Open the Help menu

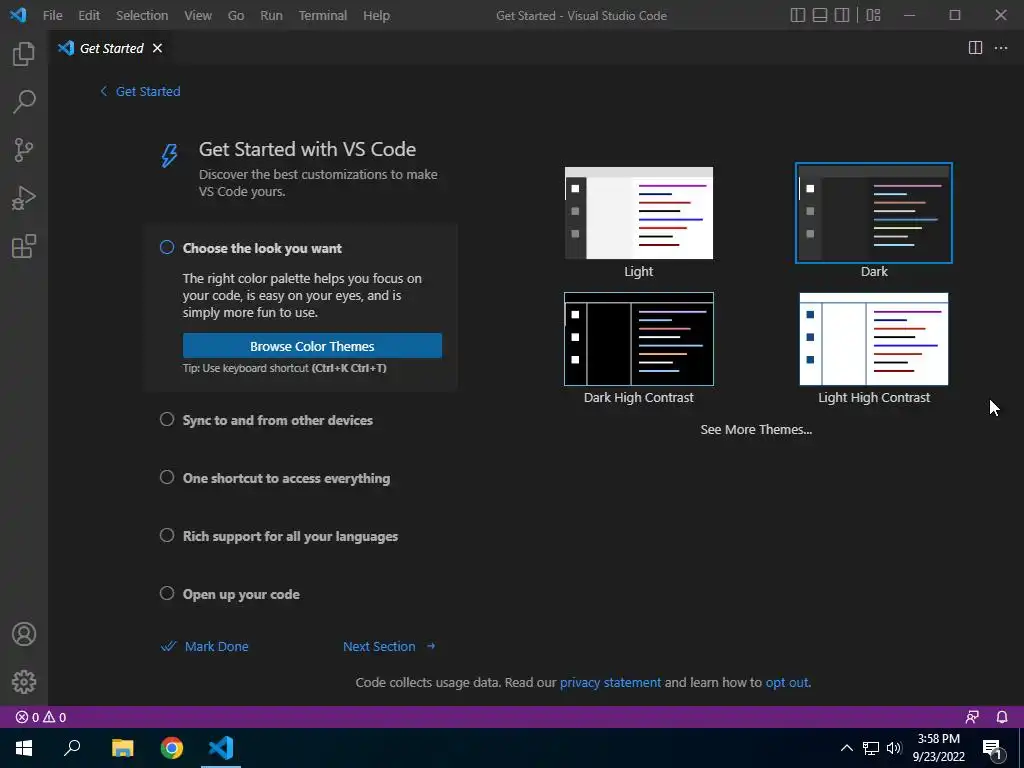pyautogui.click(x=376, y=15)
